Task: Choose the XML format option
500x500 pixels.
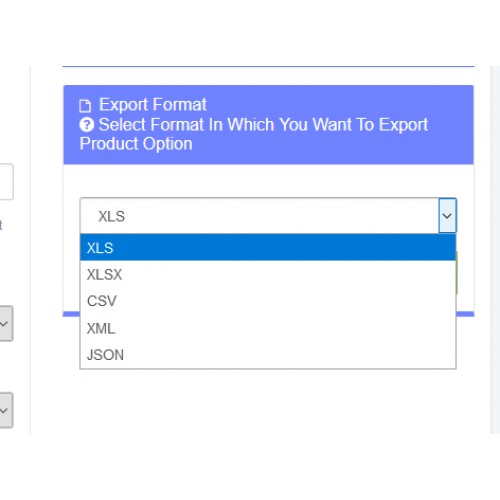Action: coord(268,328)
